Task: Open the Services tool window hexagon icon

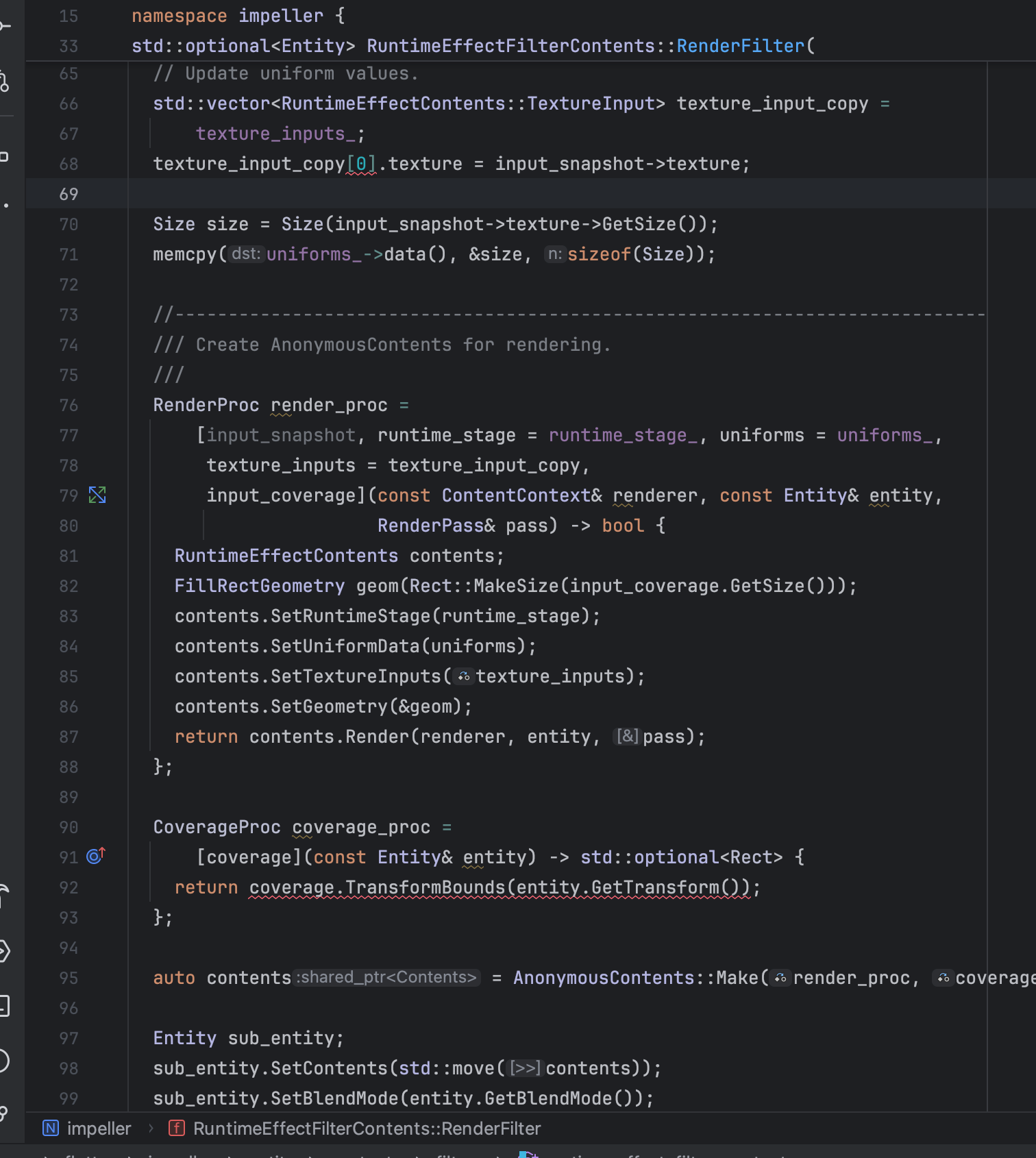Action: coord(3,951)
